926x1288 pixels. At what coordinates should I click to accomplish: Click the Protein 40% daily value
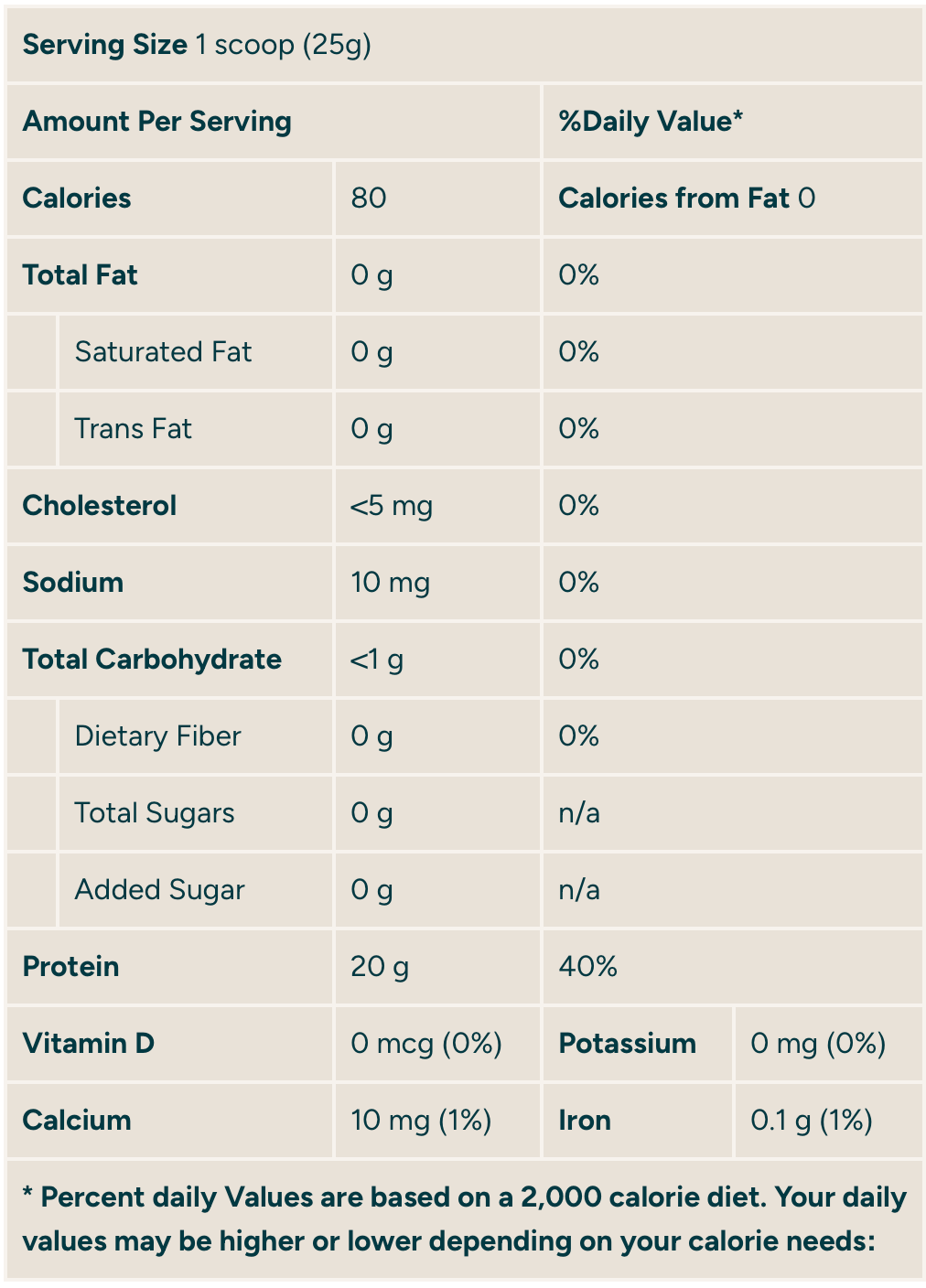588,967
